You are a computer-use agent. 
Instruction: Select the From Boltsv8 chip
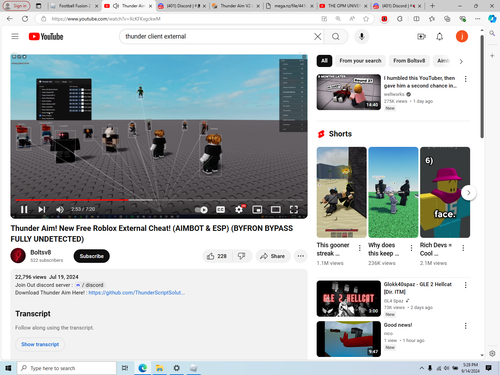409,61
